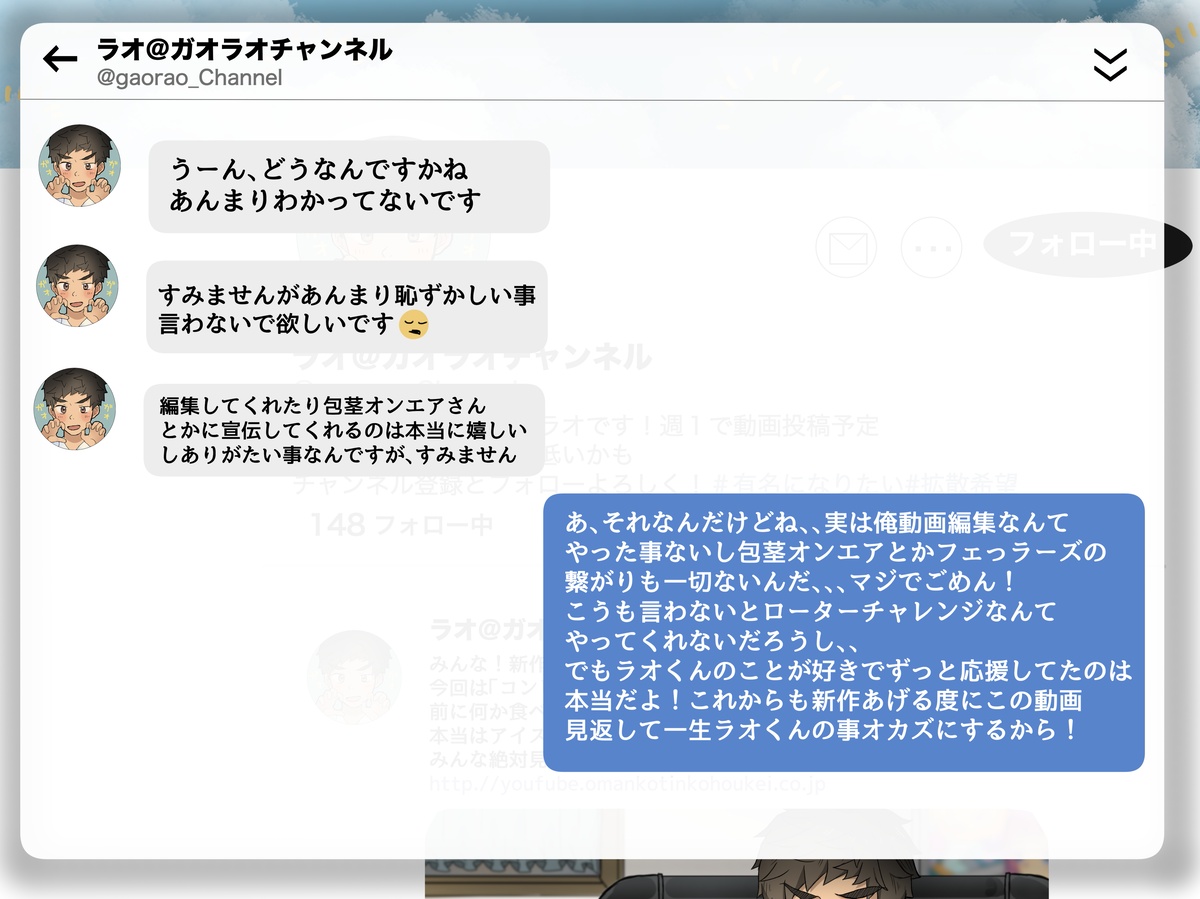Screen dimensions: 1200x899
Task: Select the @gaorao_Channel handle
Action: click(x=189, y=77)
